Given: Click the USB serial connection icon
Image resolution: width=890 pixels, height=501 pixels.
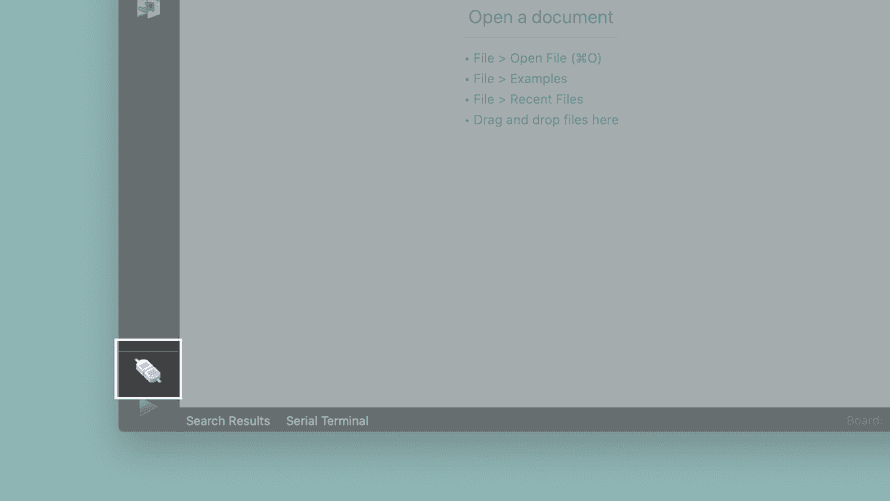Looking at the screenshot, I should pyautogui.click(x=148, y=371).
